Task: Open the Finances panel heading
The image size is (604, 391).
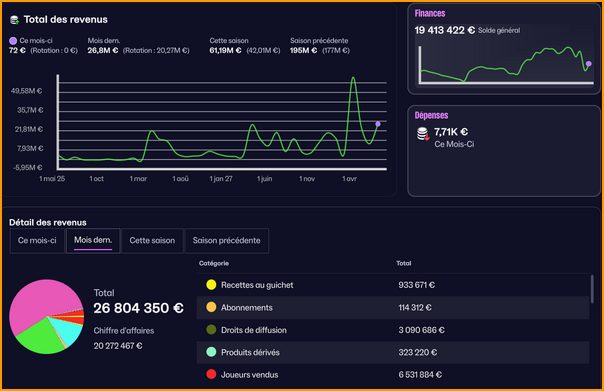Action: coord(430,13)
